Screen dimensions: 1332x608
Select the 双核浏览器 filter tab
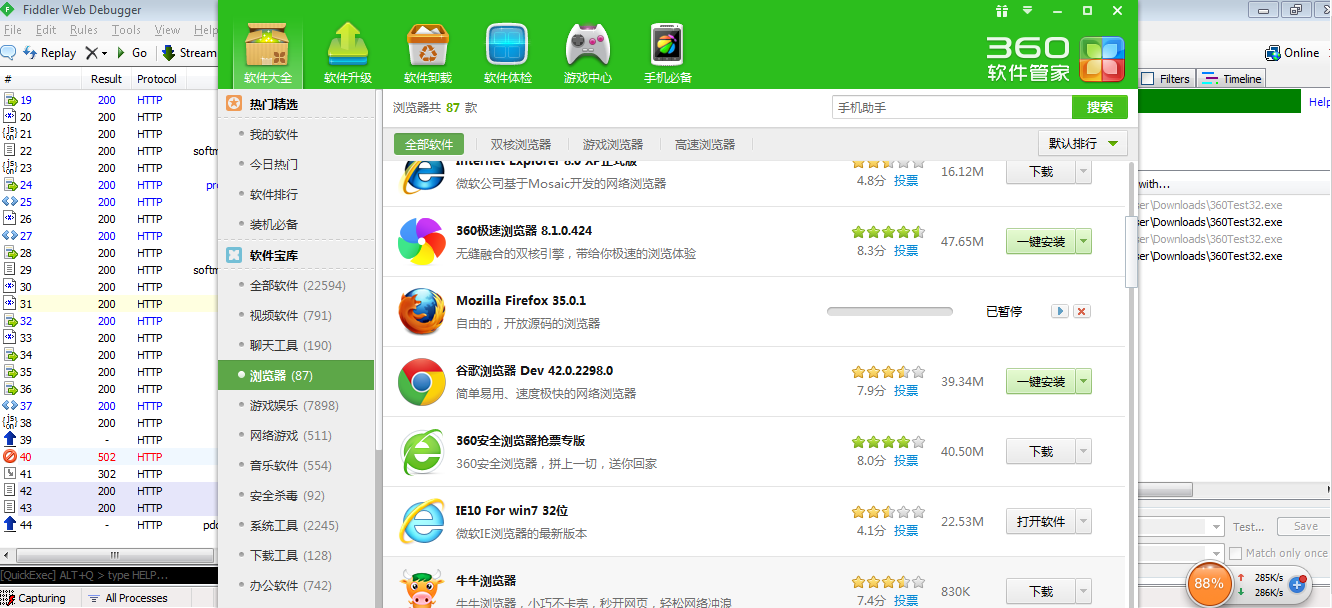coord(521,144)
